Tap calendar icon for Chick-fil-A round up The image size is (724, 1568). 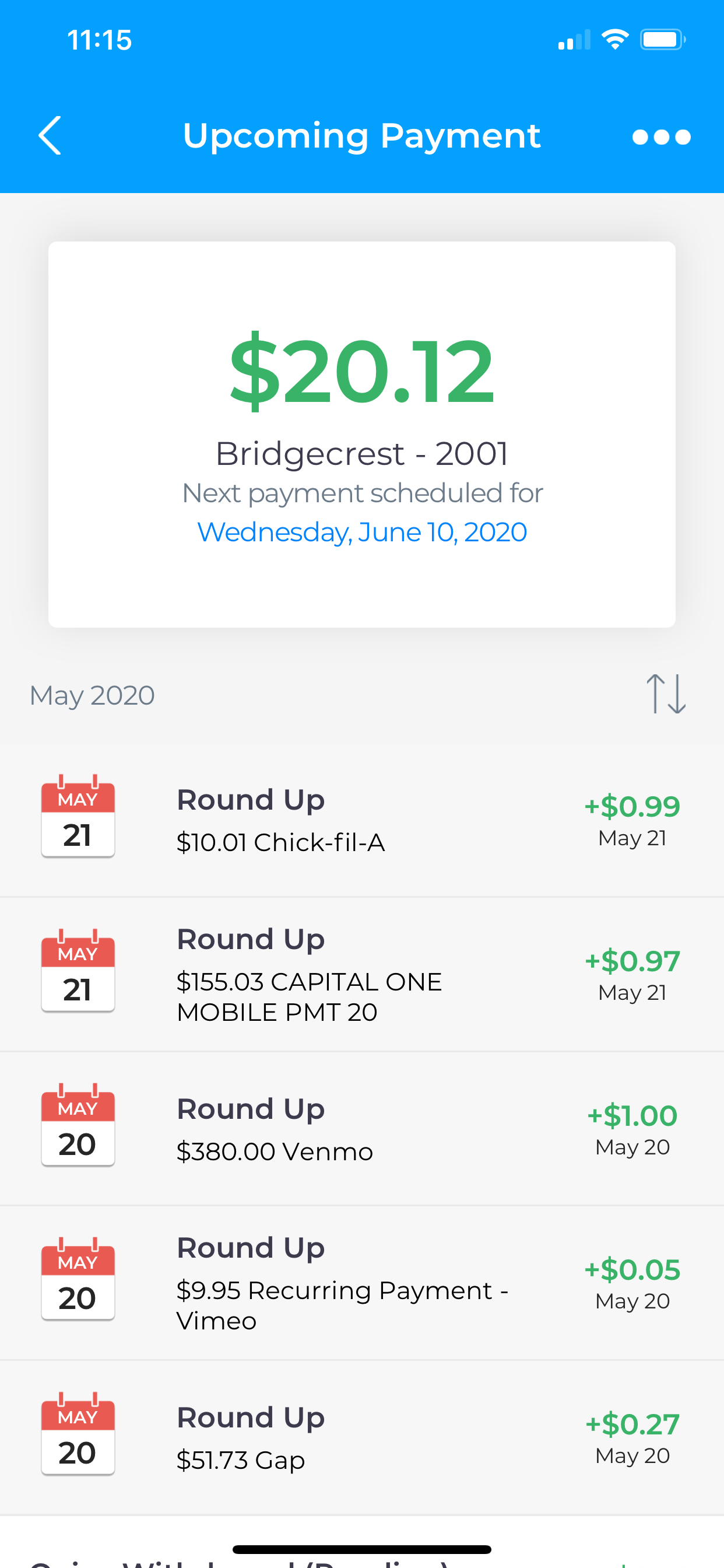tap(78, 817)
